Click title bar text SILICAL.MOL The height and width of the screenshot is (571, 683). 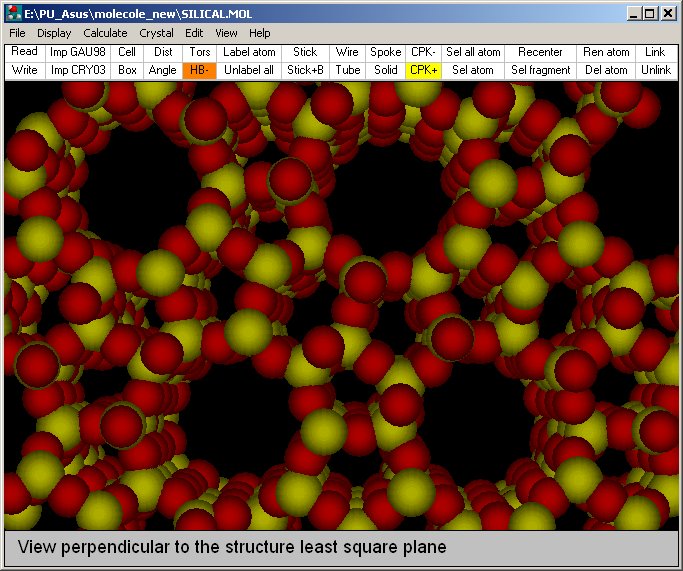coord(216,14)
